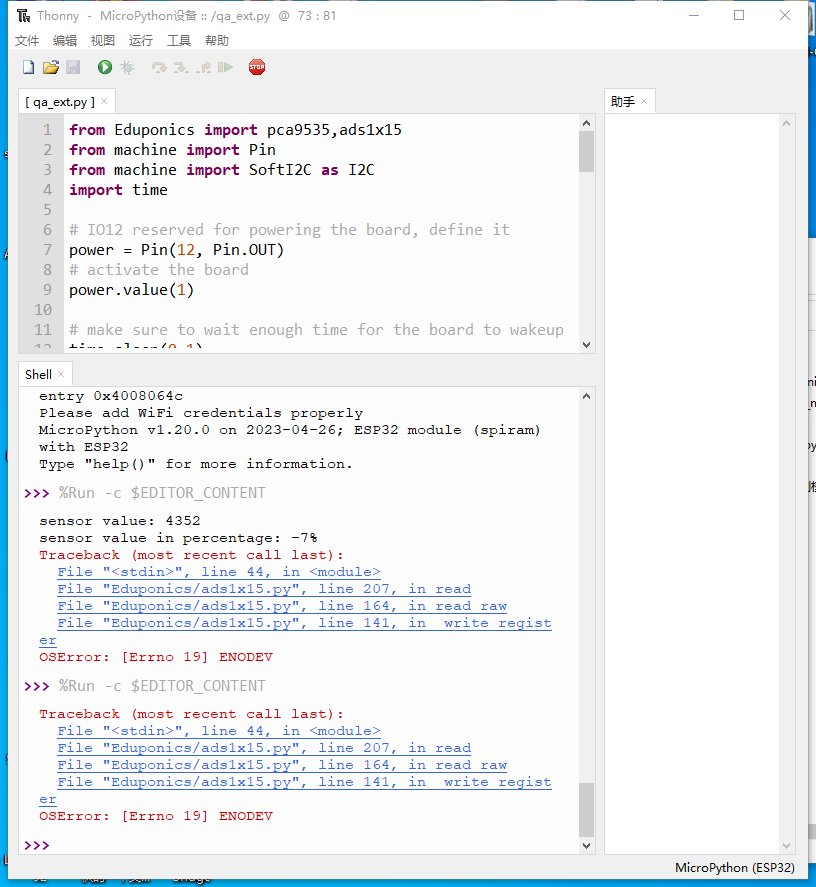Click assistant panel scrollbar up arrow
The height and width of the screenshot is (887, 816).
[786, 123]
